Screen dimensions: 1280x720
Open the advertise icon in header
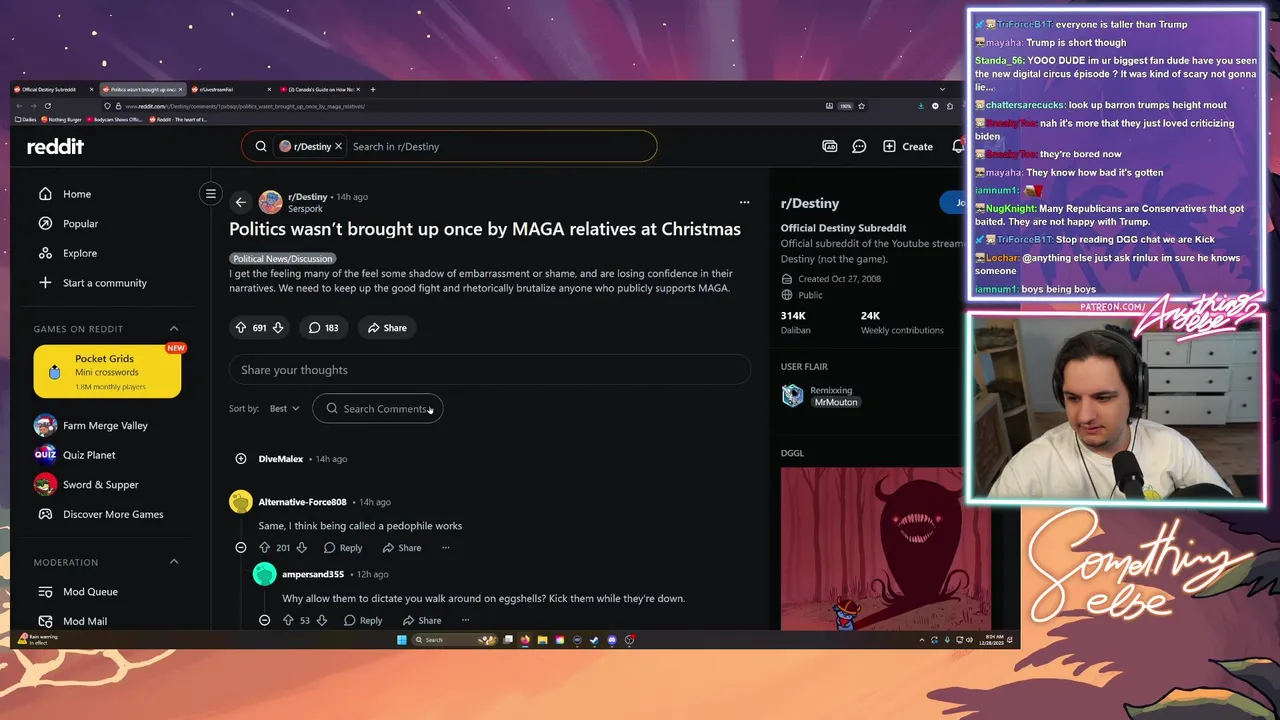(829, 146)
